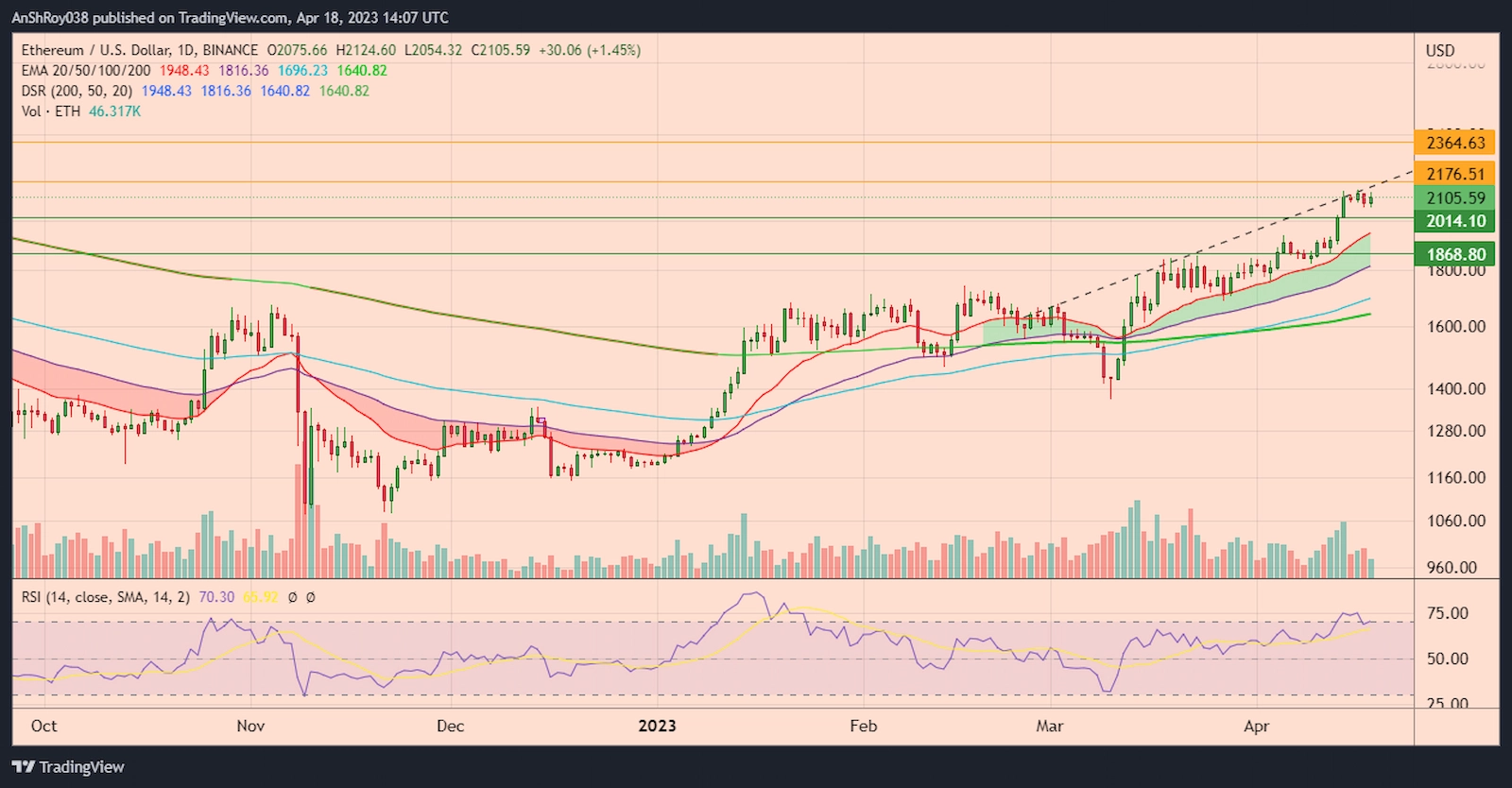The height and width of the screenshot is (788, 1512).
Task: Select the RSI (14, close, SMA, 14, 2) legend
Action: (x=106, y=597)
